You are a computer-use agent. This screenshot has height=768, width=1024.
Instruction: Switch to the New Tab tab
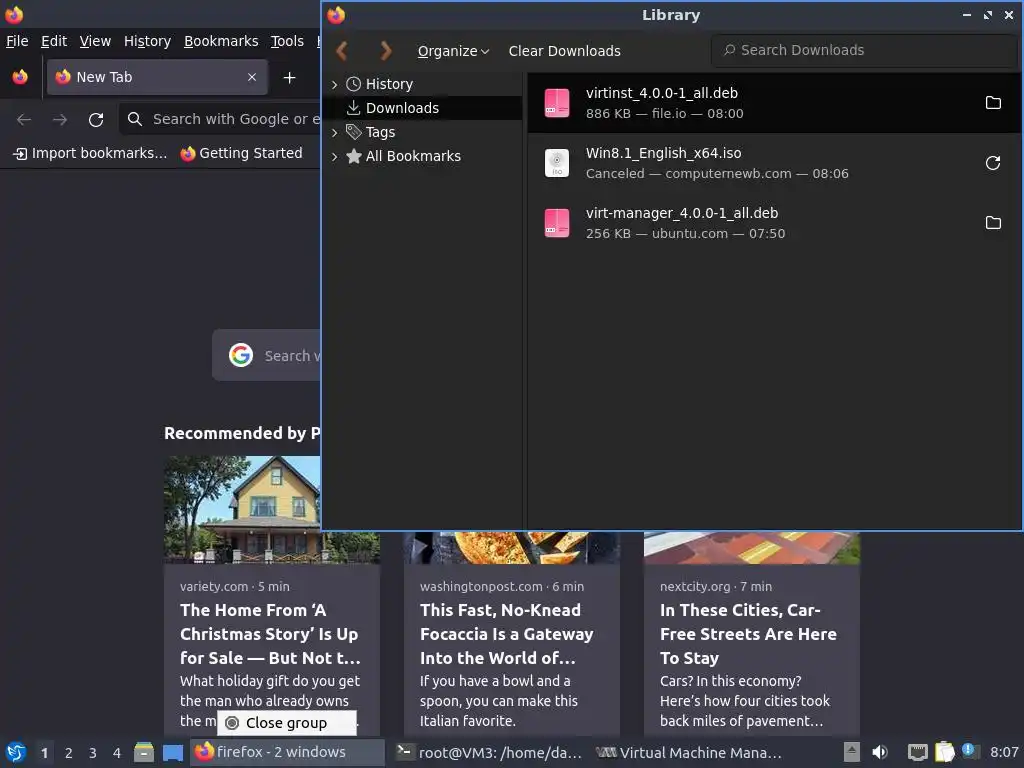(157, 77)
